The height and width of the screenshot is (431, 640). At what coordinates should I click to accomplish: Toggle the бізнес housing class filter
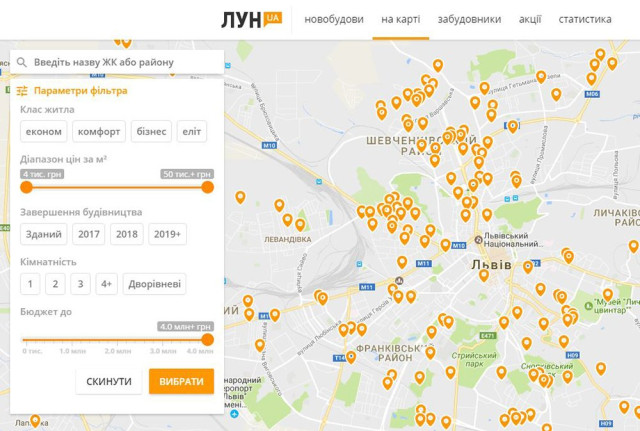(x=151, y=131)
